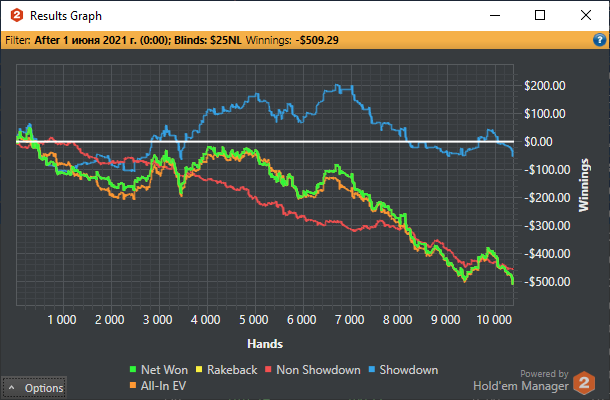Image resolution: width=610 pixels, height=400 pixels.
Task: Click the Non Showdown legend label
Action: click(x=318, y=370)
